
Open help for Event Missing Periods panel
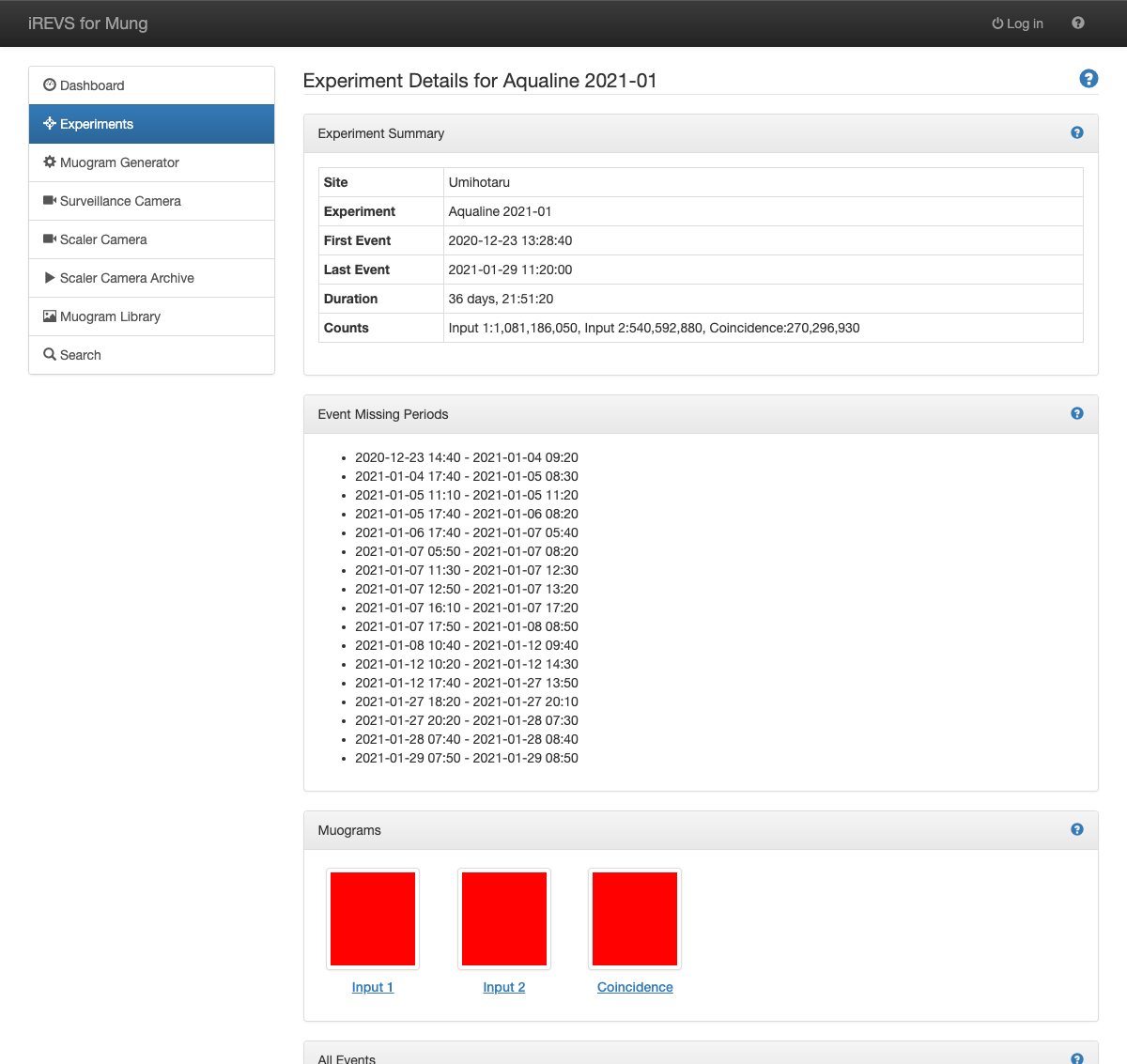click(1077, 414)
